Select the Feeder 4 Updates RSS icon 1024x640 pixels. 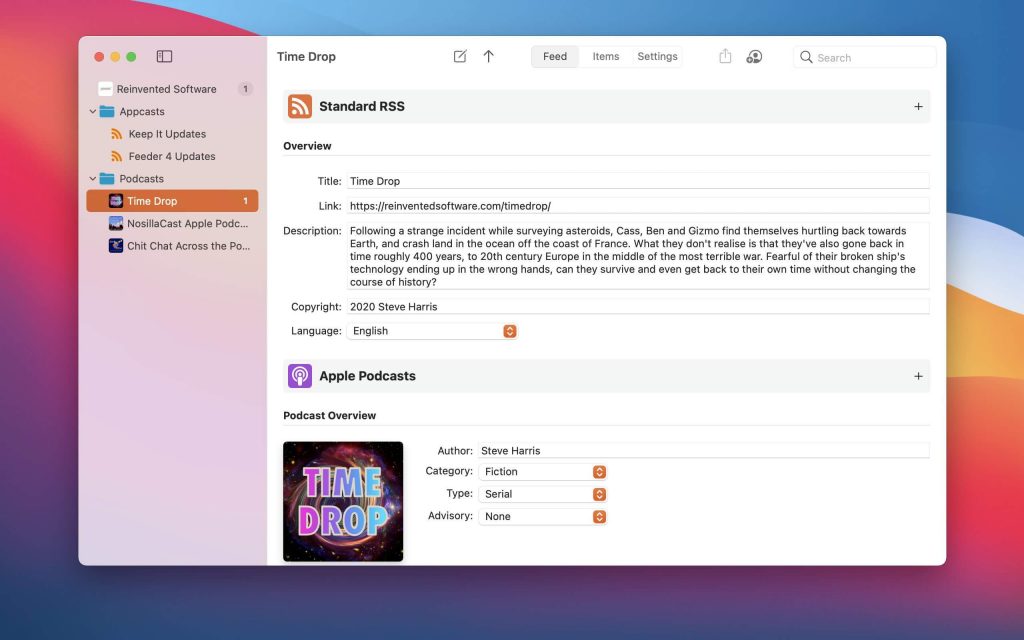[x=114, y=156]
